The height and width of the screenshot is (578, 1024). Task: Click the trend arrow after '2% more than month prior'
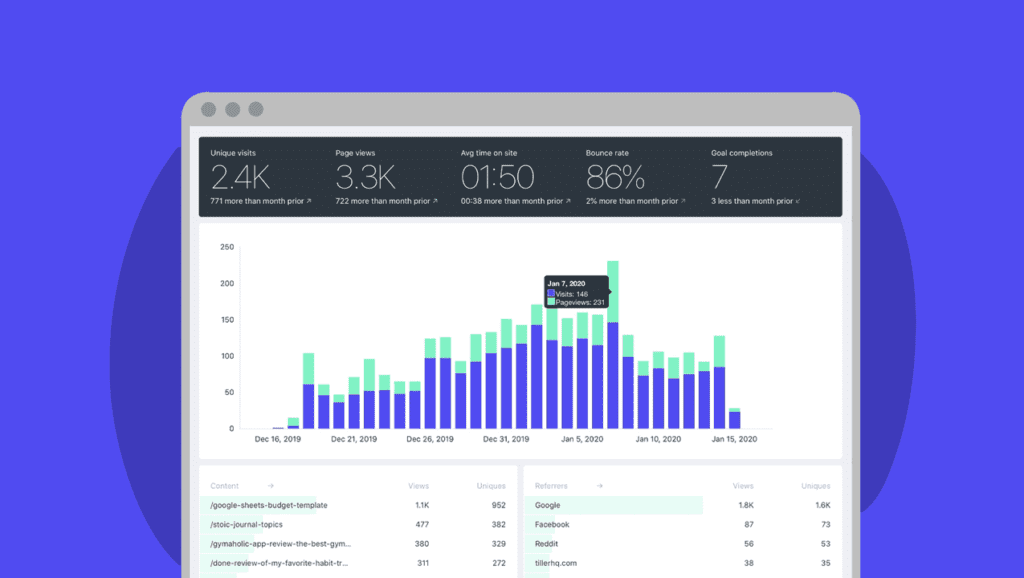683,201
